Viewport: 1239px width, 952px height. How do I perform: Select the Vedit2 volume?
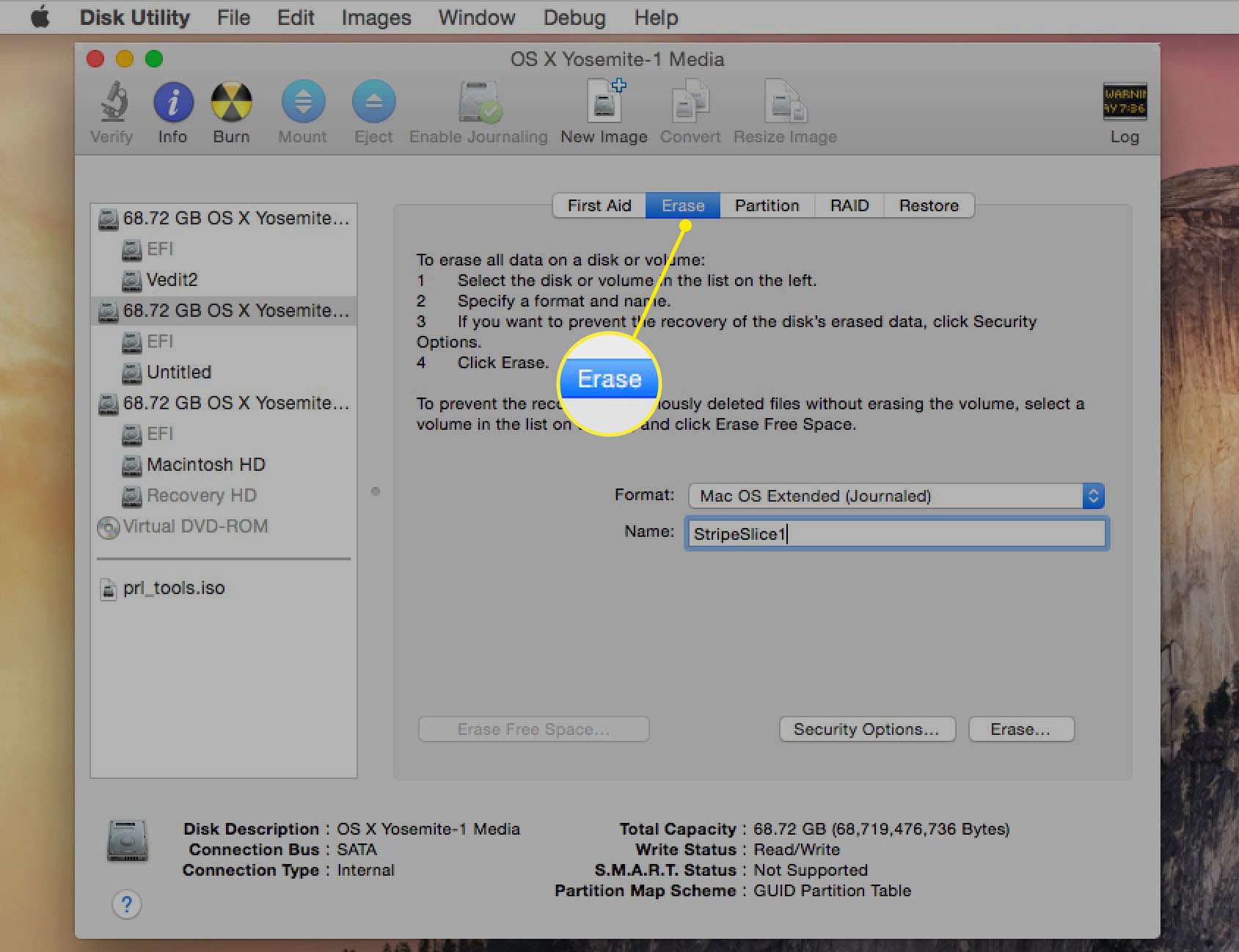[x=224, y=280]
